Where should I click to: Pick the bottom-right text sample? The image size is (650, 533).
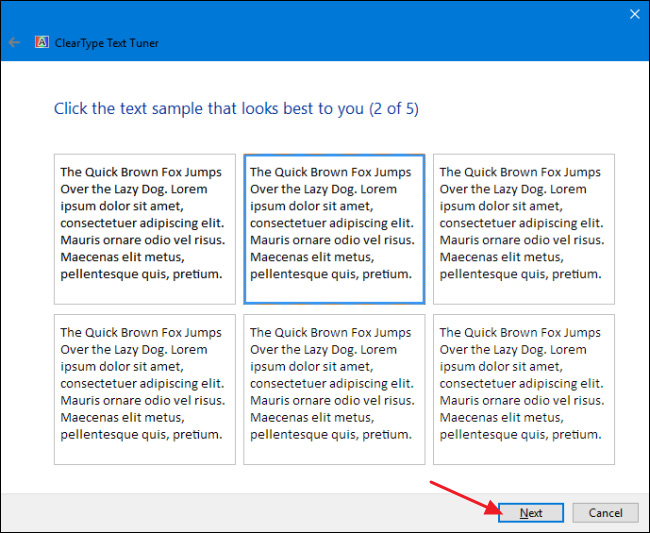523,389
